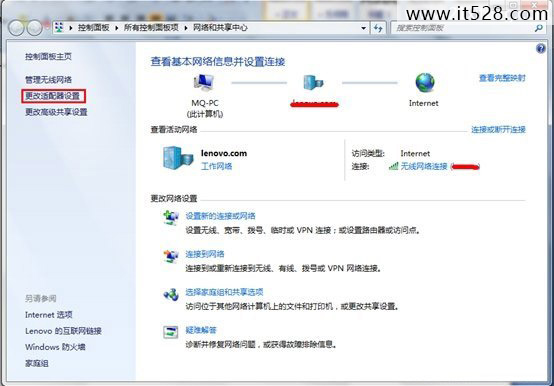Click the 查看基本网络信息并设置连接 heading
Image resolution: width=554 pixels, height=386 pixels.
click(218, 62)
